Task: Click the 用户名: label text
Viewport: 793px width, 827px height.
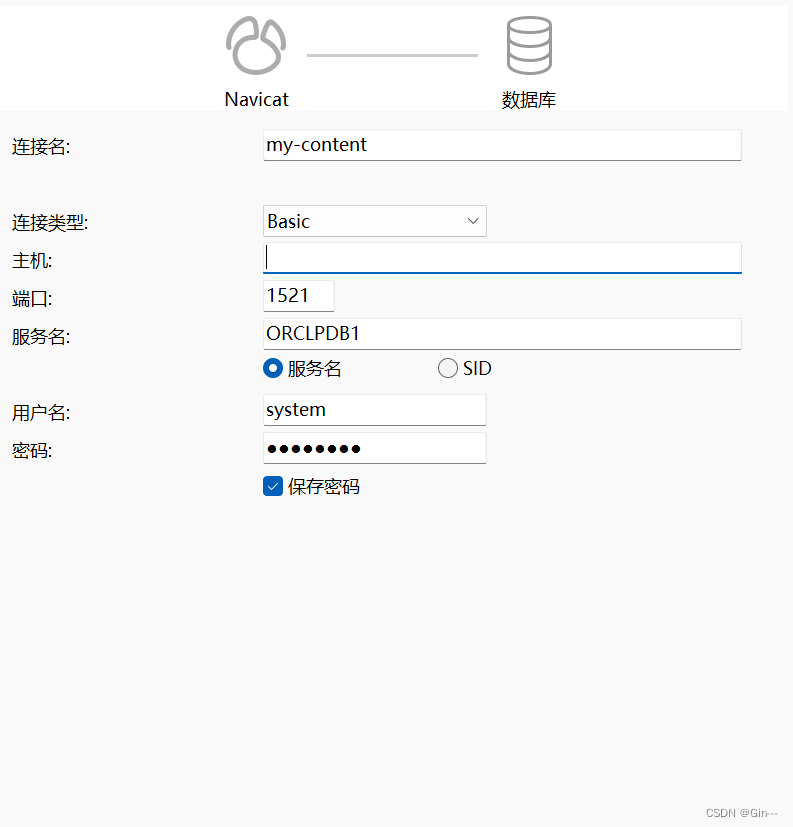Action: (x=41, y=412)
